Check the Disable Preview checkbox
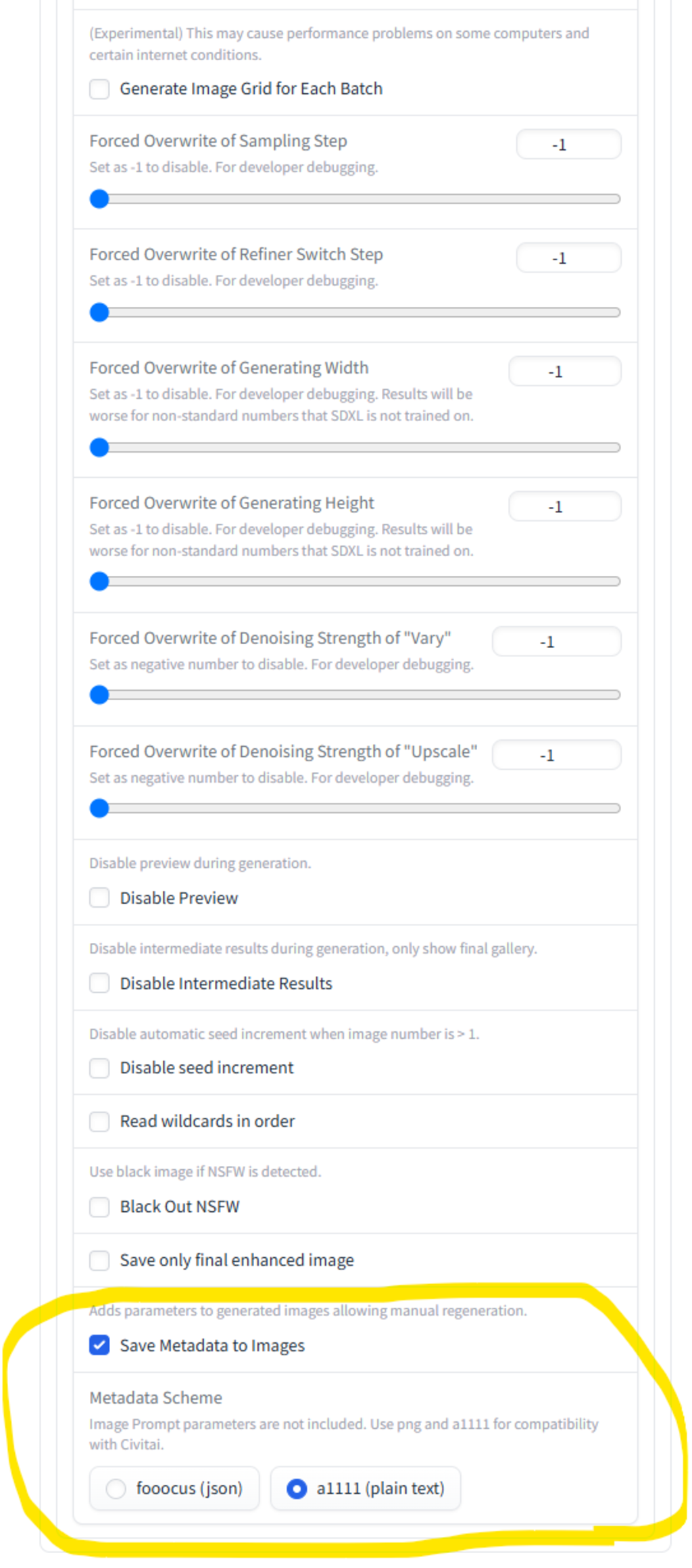The image size is (692, 1568). coord(99,898)
